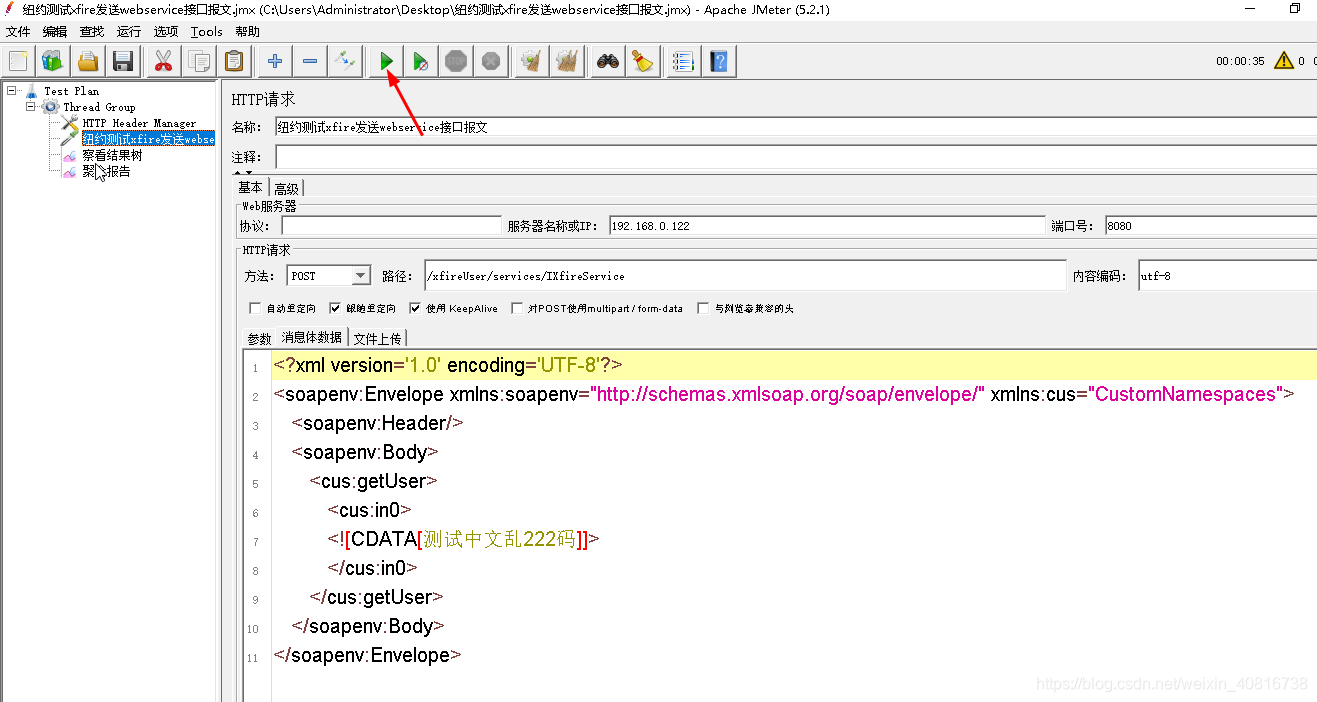Select 聚合报告 listener in tree
The image size is (1317, 702).
click(106, 171)
